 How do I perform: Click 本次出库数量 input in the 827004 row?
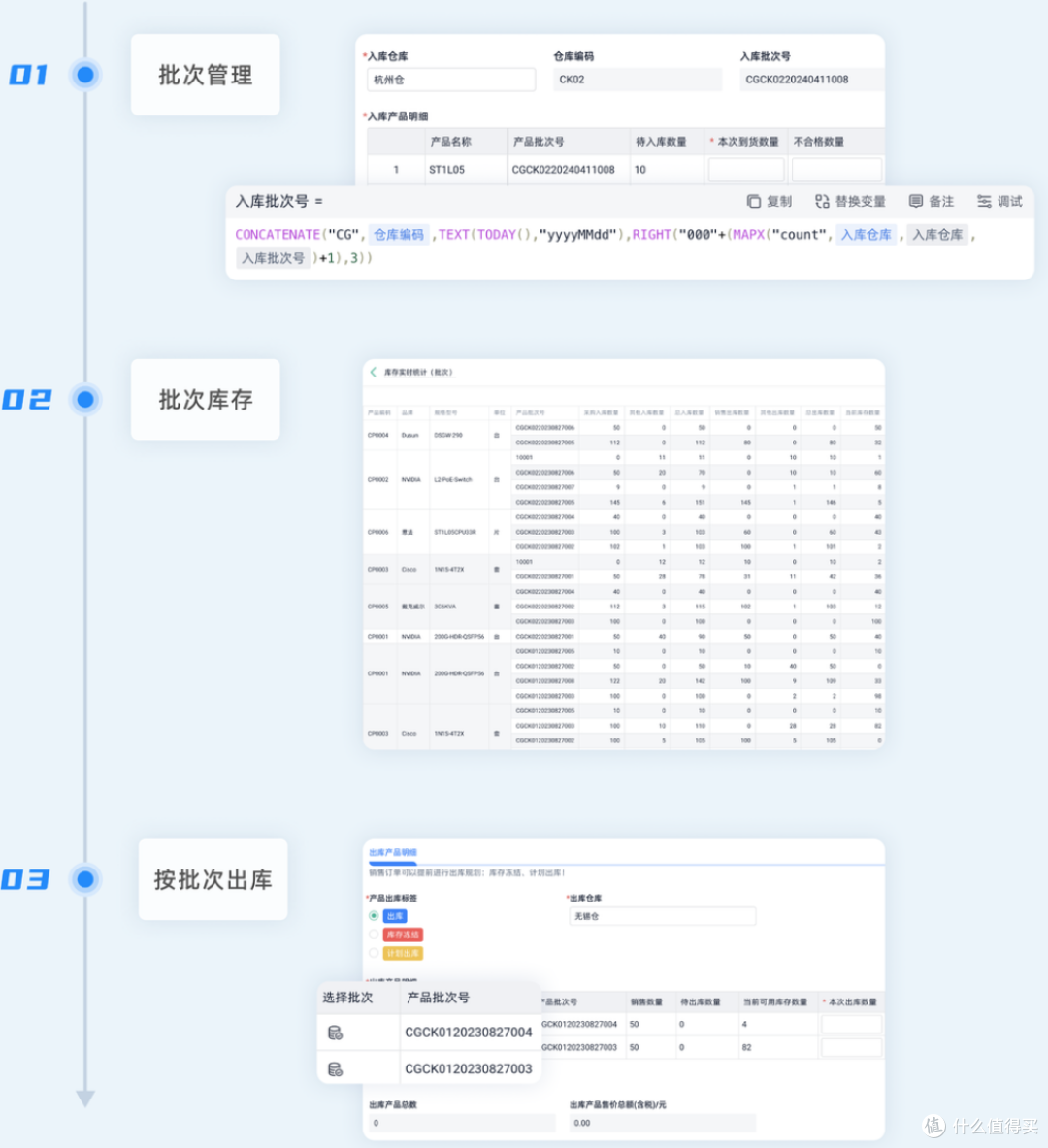point(851,1024)
